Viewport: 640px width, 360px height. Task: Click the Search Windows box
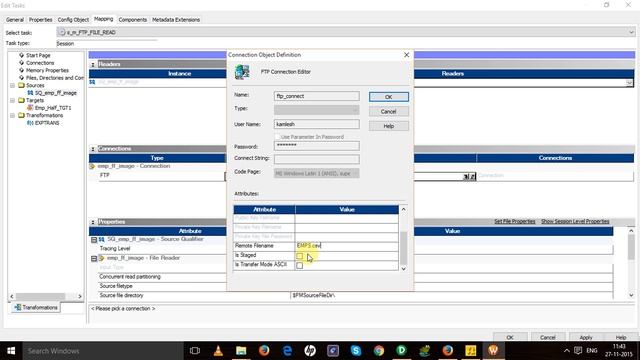(102, 351)
